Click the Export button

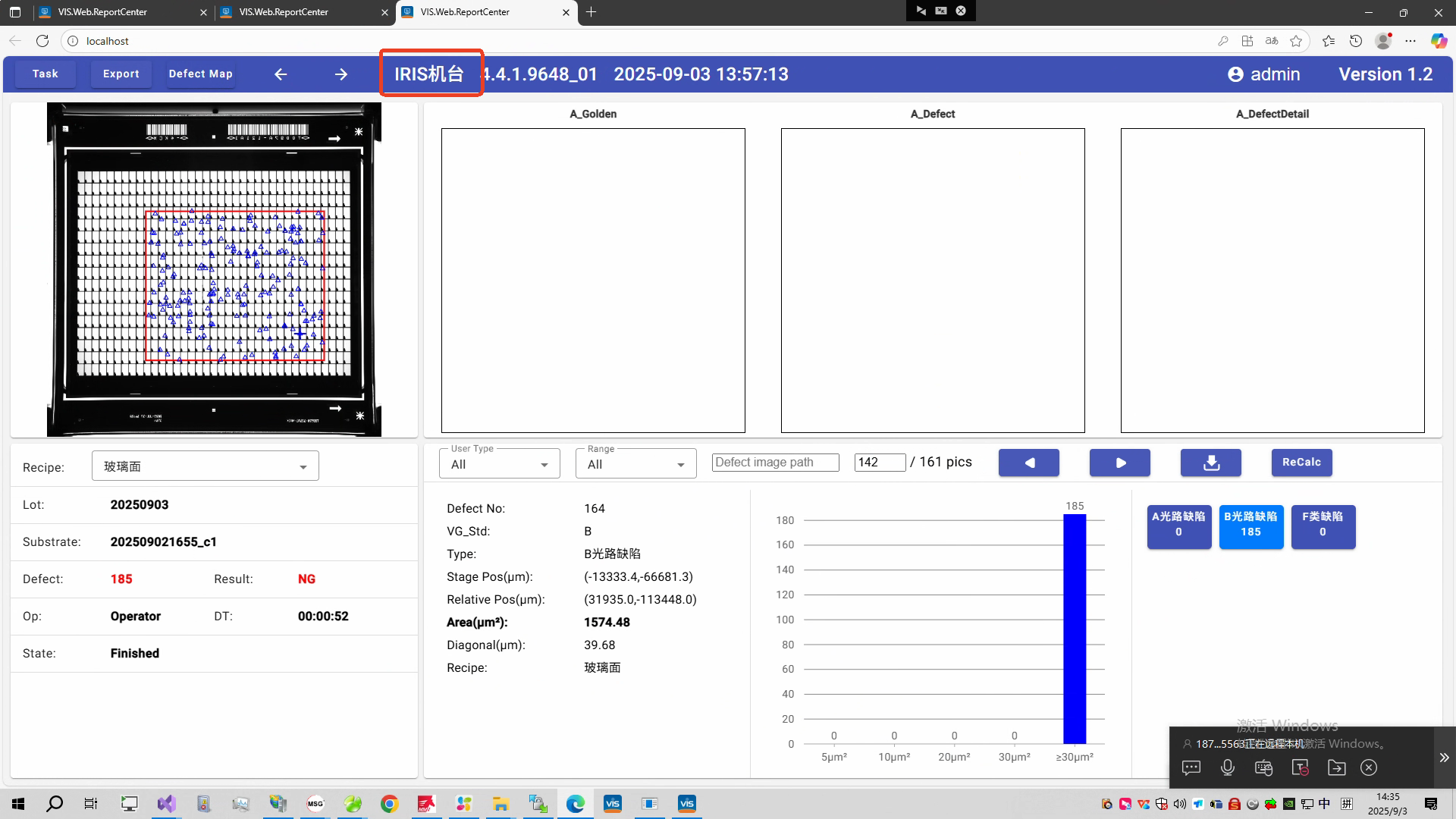click(121, 74)
